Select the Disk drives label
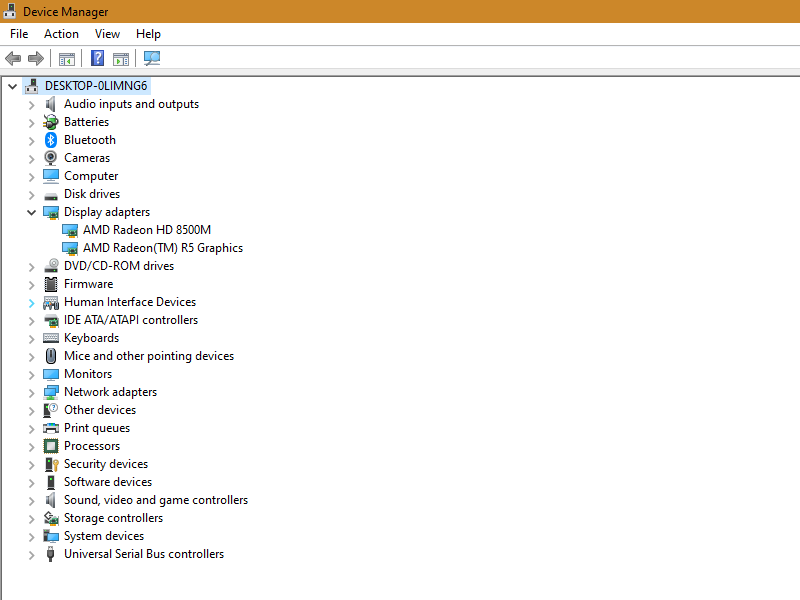 click(92, 193)
